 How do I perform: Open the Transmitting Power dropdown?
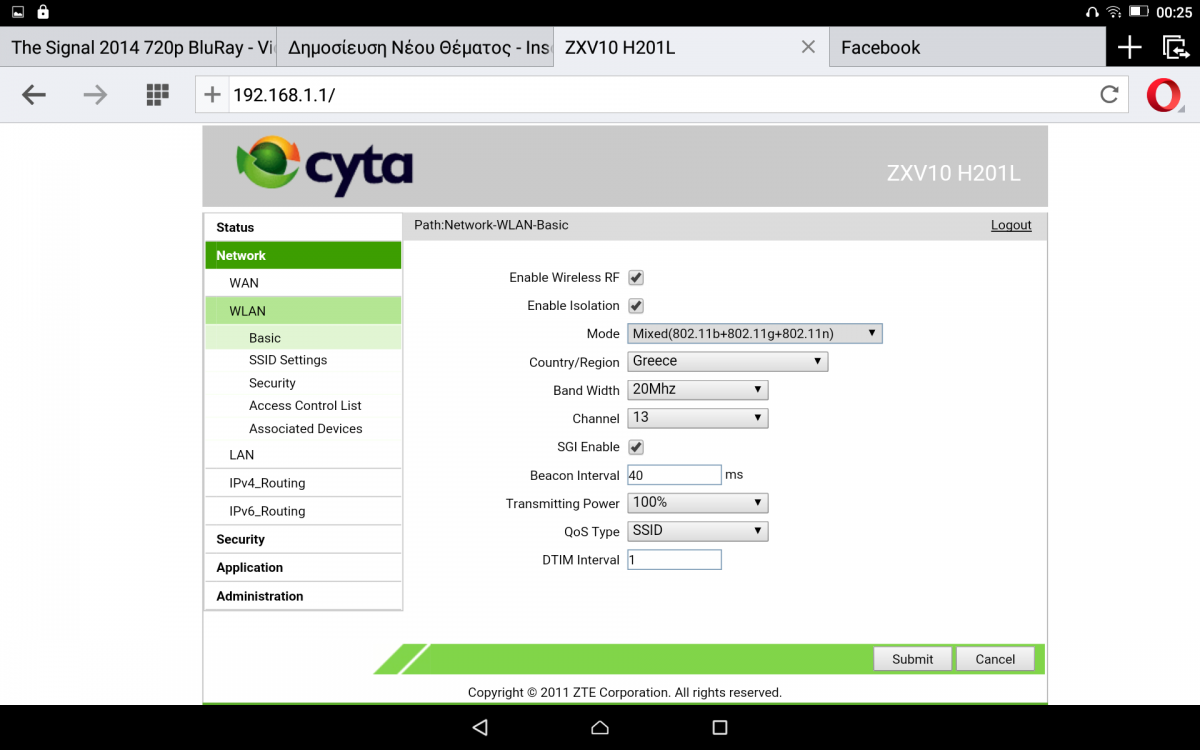tap(697, 502)
